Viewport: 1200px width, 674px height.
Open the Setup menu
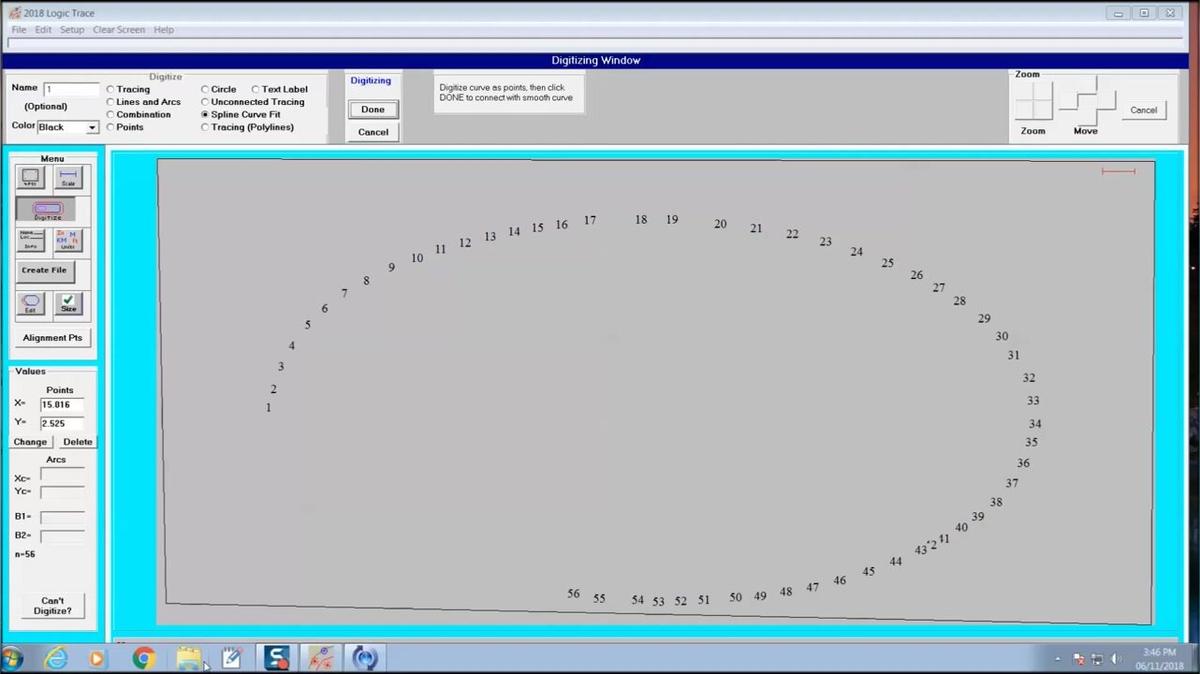click(72, 30)
